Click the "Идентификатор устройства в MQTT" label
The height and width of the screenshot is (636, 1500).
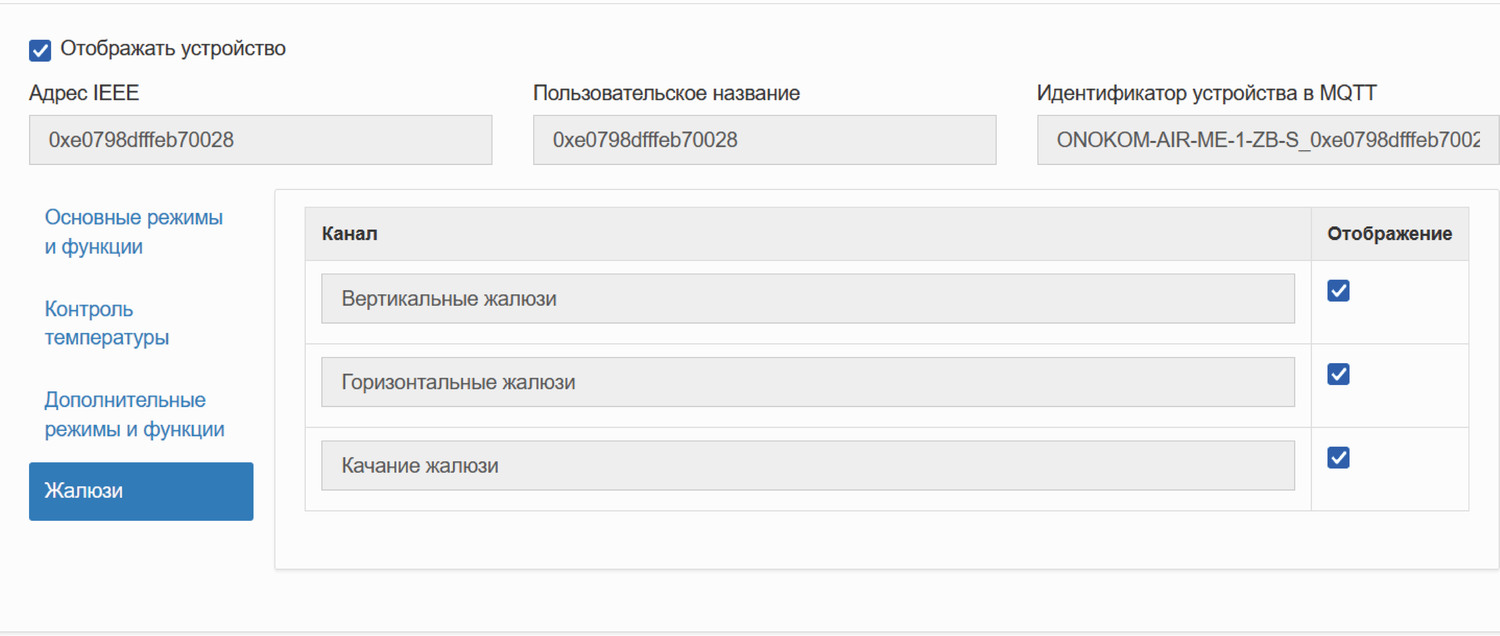[x=1206, y=94]
